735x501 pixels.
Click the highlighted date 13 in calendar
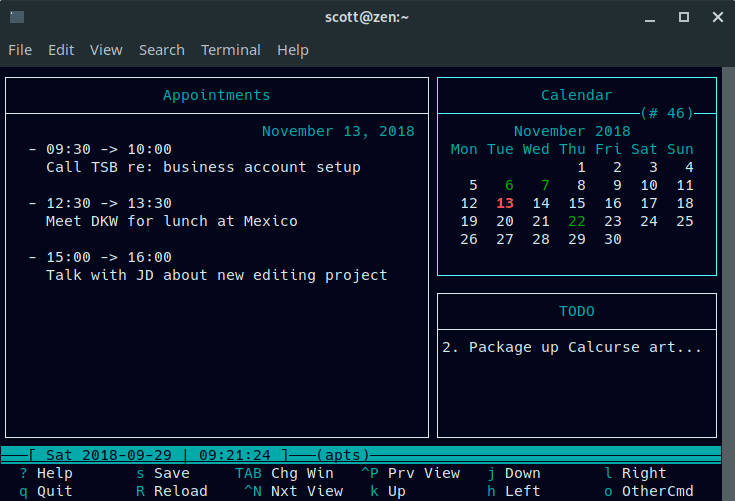click(x=505, y=203)
